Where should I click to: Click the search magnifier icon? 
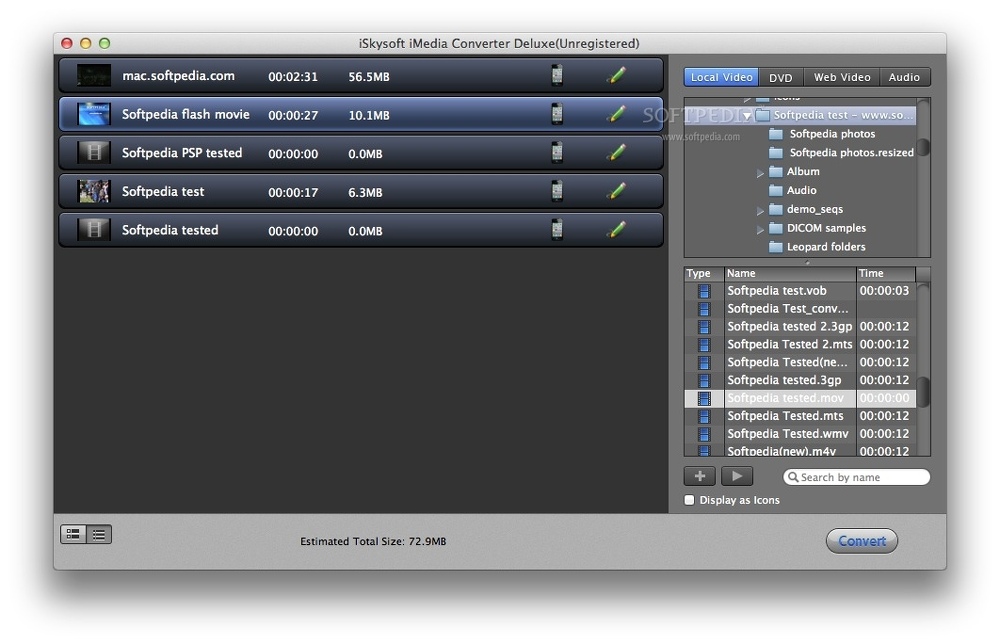point(793,477)
